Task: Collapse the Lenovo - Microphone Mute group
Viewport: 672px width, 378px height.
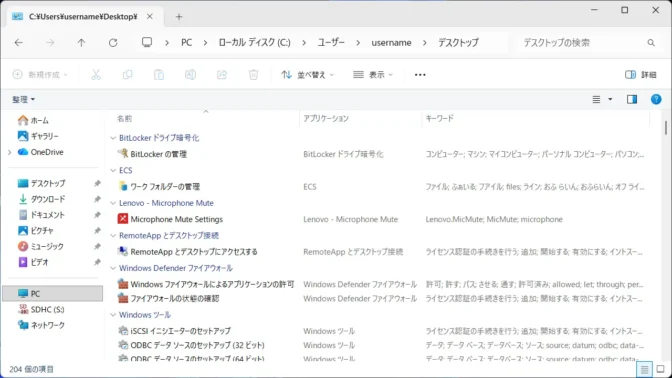Action: tap(113, 203)
